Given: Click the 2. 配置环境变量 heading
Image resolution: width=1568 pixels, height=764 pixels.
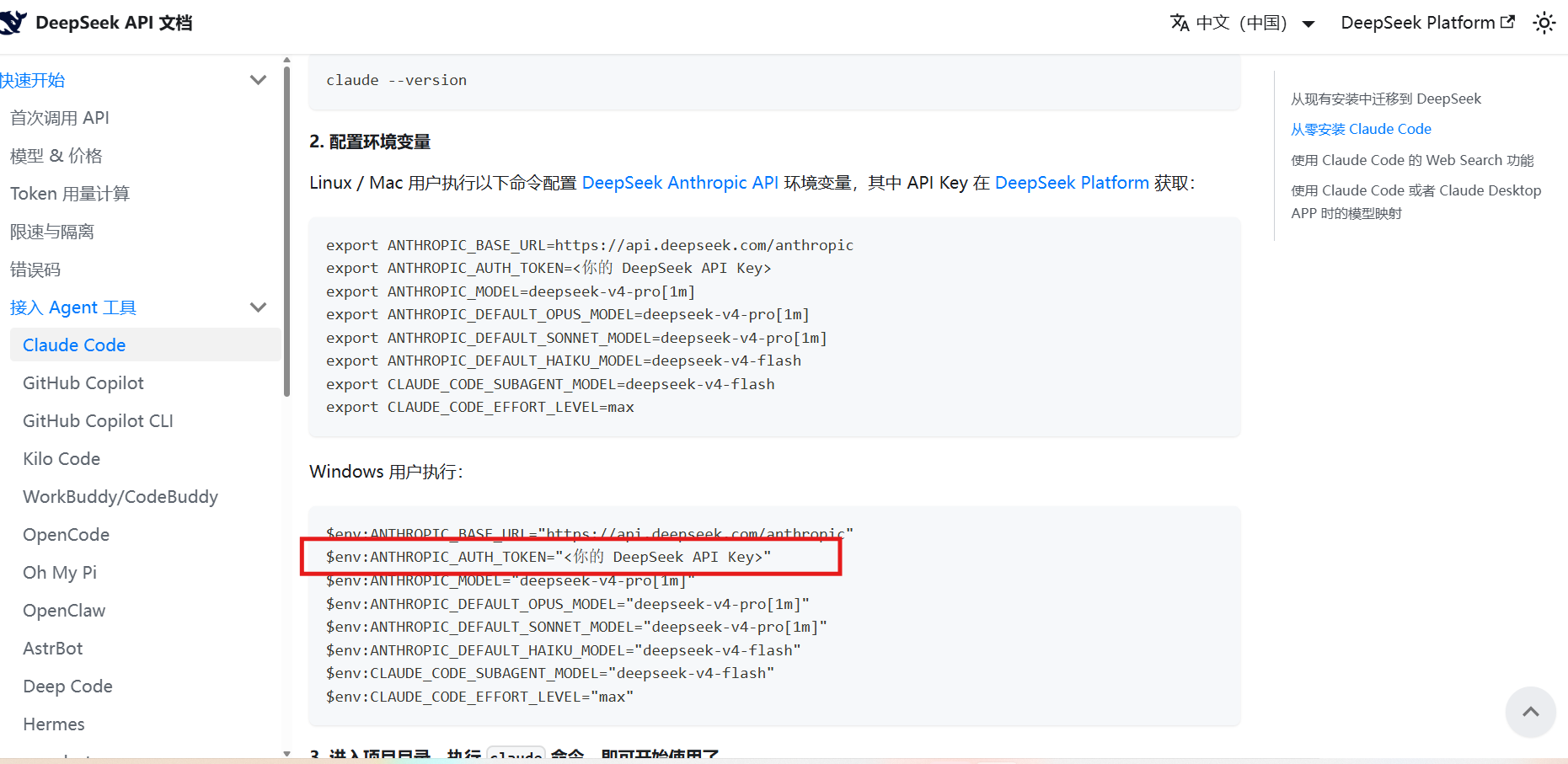Looking at the screenshot, I should (370, 142).
